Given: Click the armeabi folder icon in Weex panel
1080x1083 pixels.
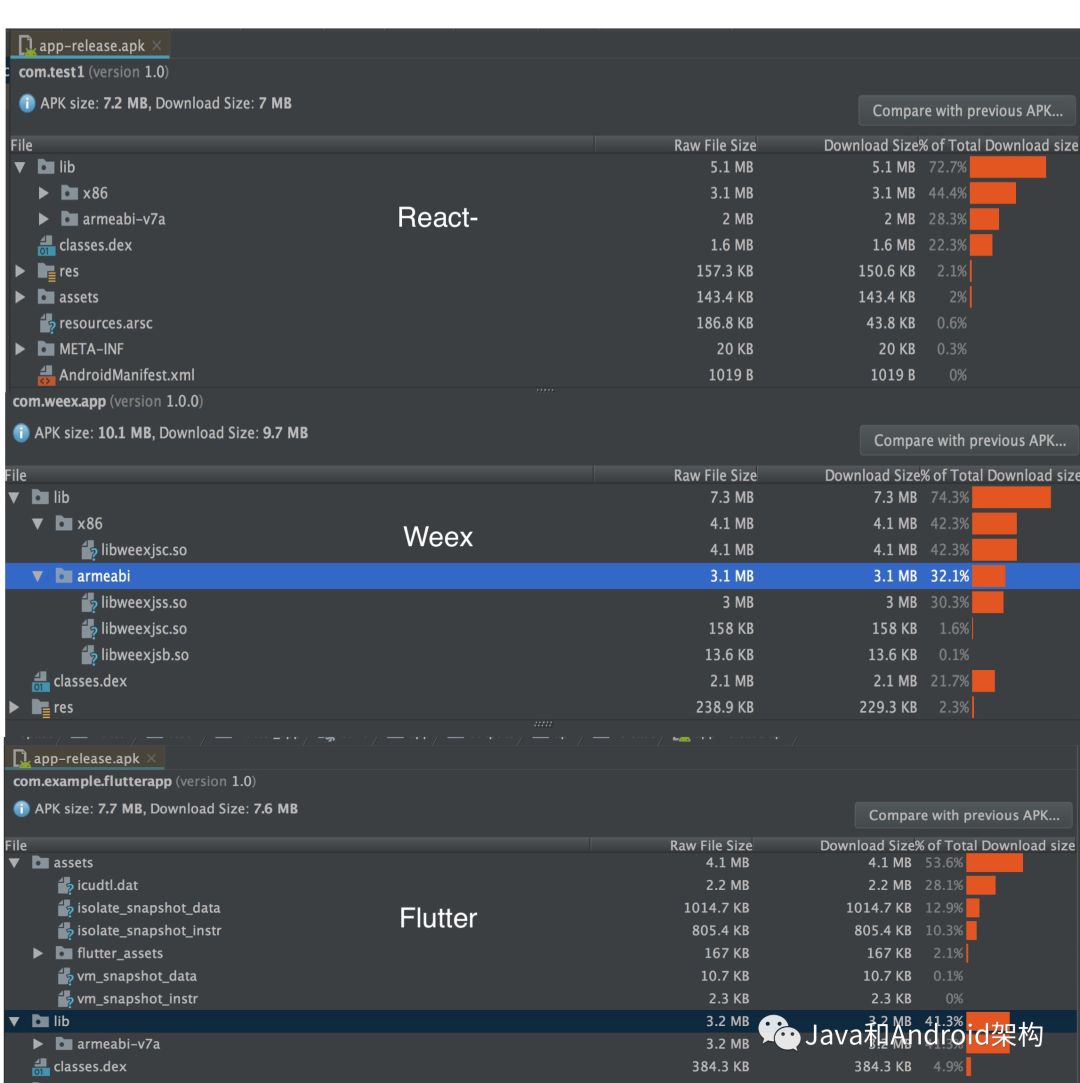Looking at the screenshot, I should point(64,575).
